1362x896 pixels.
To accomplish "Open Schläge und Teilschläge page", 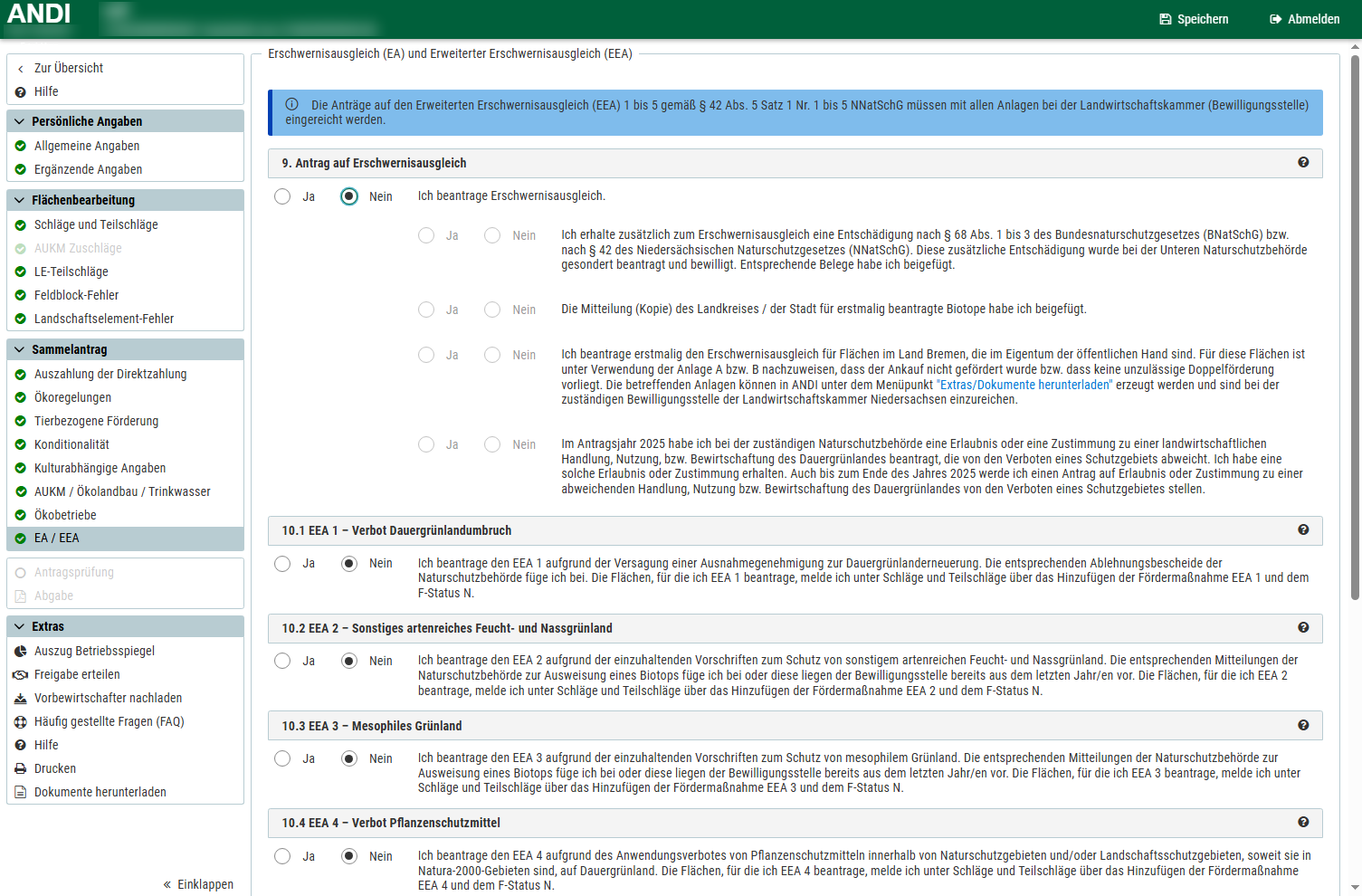I will tap(96, 224).
